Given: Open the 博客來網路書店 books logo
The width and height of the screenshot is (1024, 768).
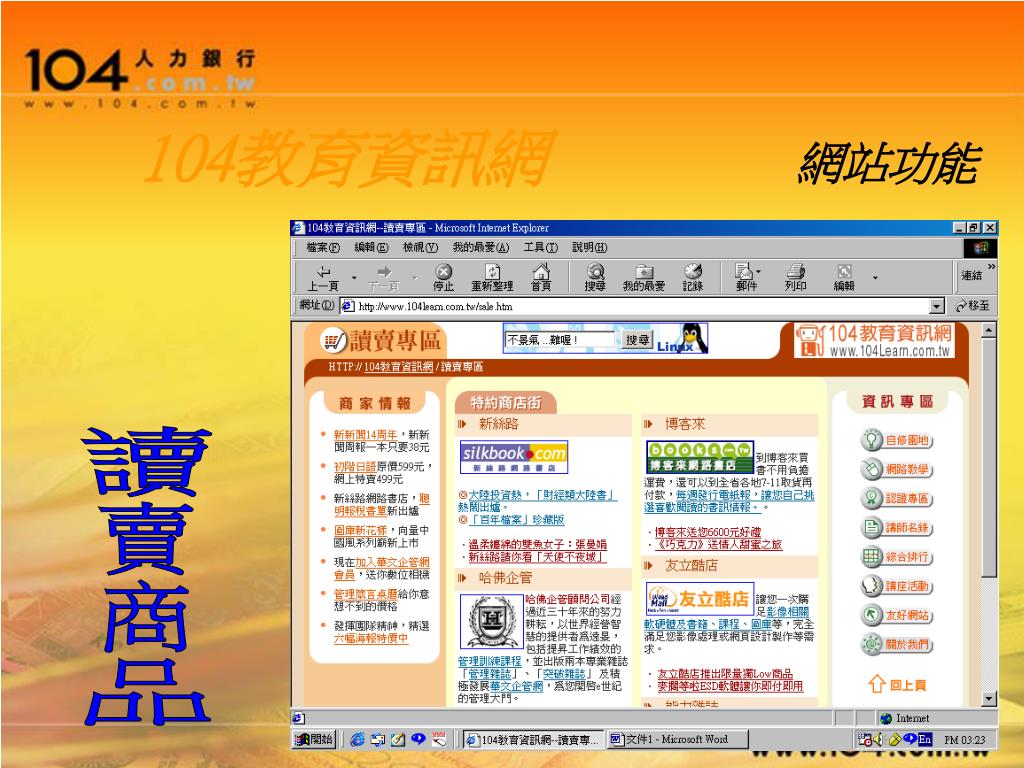Looking at the screenshot, I should pyautogui.click(x=699, y=457).
